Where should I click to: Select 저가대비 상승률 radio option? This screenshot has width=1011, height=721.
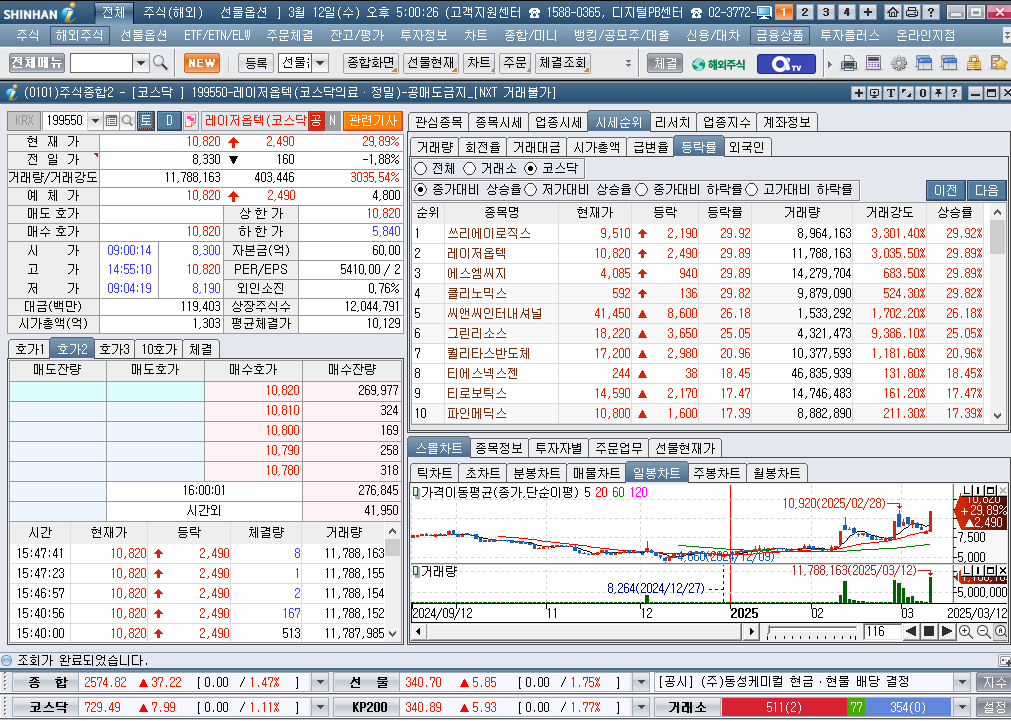click(x=531, y=190)
